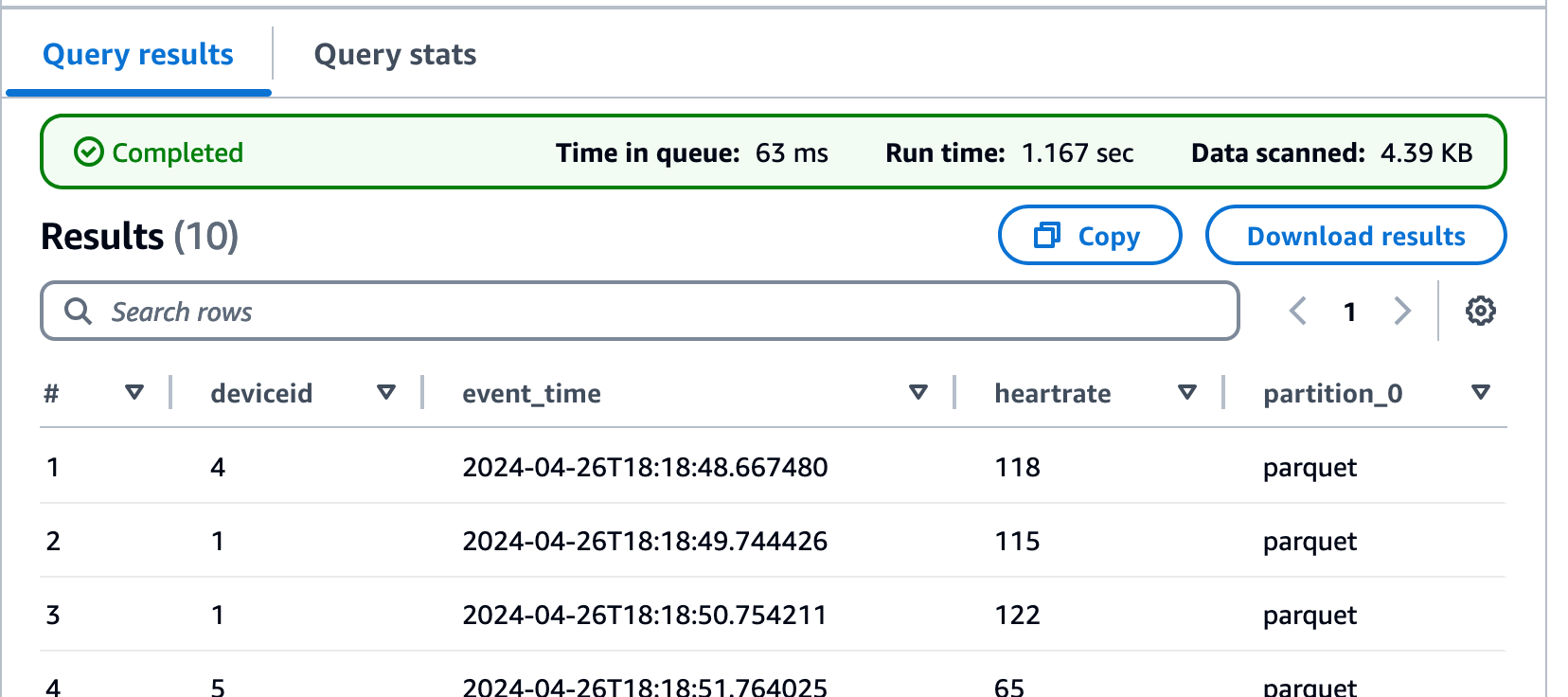Screen dimensions: 1568x697
Task: Select page number 1 in pagination
Action: click(1350, 312)
